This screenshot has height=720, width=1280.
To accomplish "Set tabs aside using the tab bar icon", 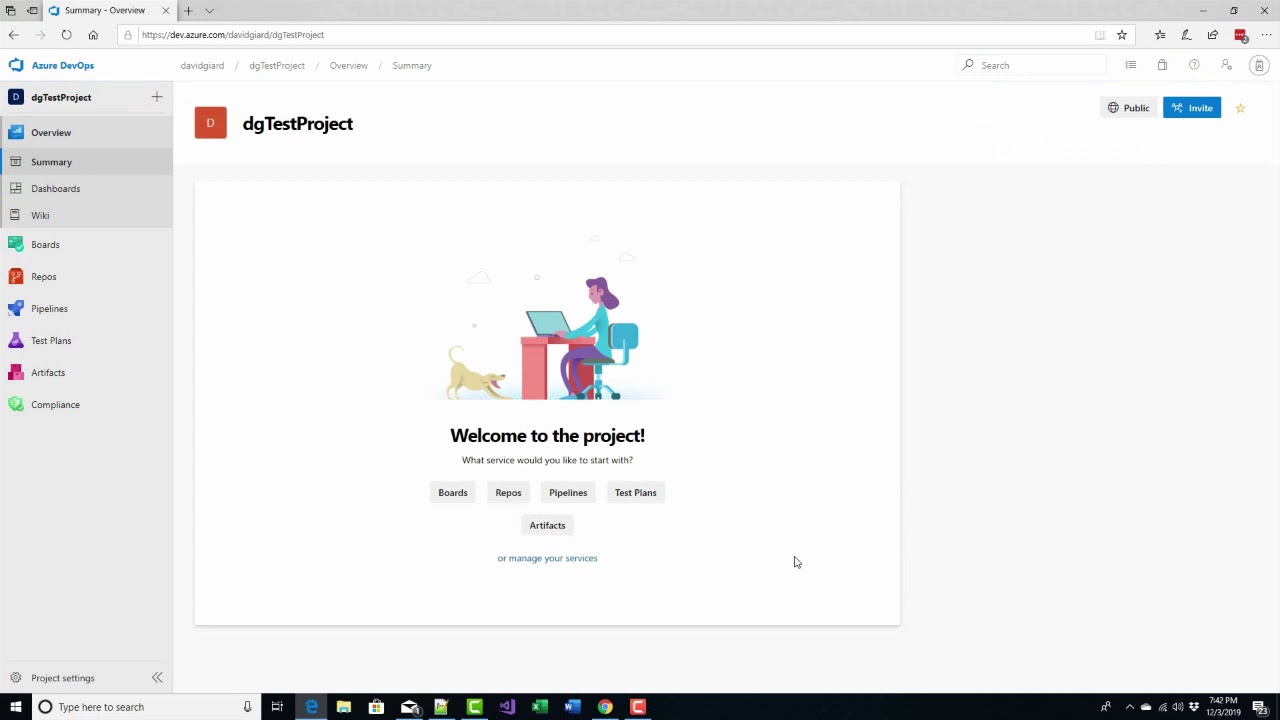I will coord(32,11).
